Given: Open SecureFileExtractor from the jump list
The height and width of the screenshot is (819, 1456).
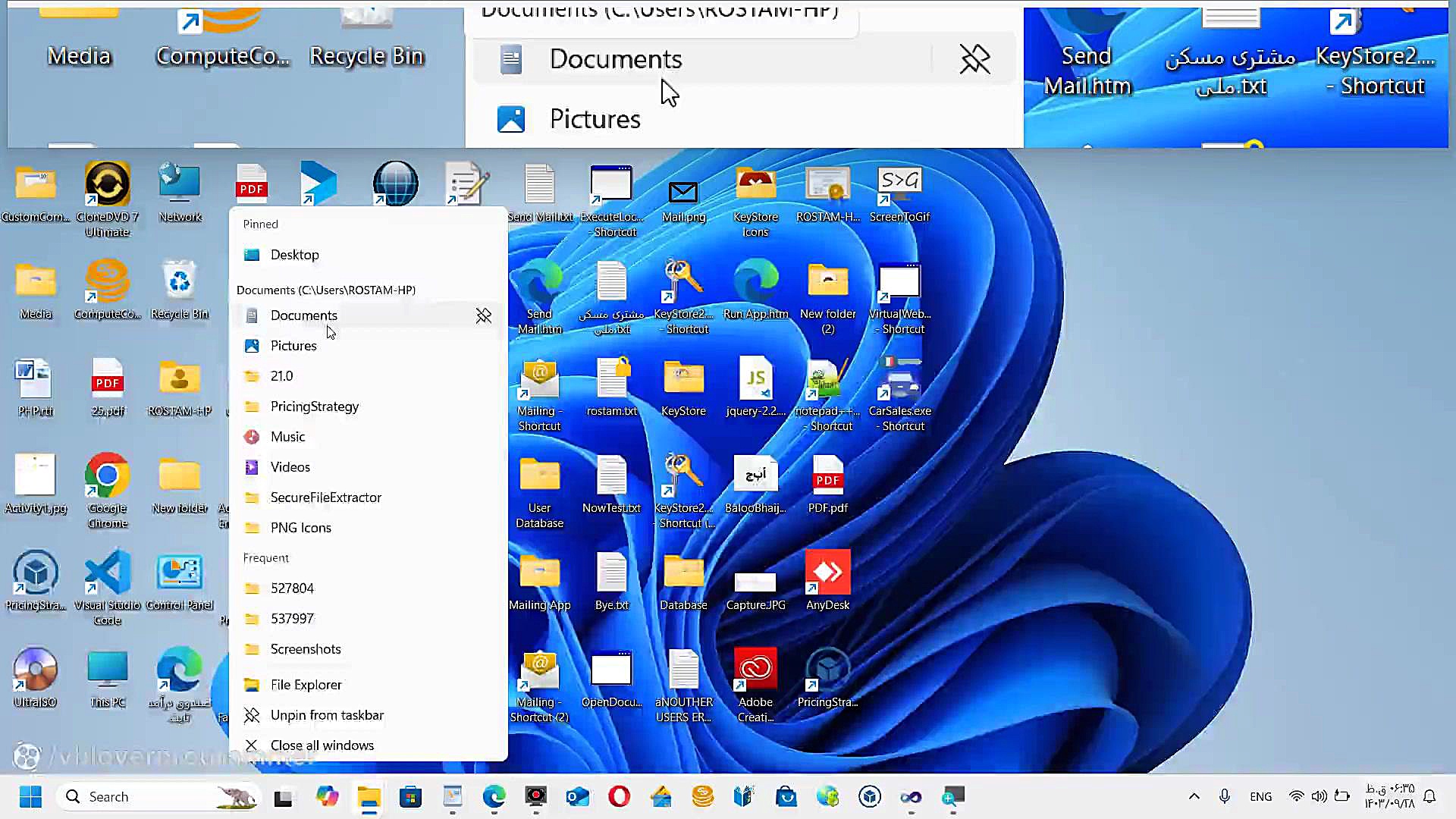Looking at the screenshot, I should point(369,497).
